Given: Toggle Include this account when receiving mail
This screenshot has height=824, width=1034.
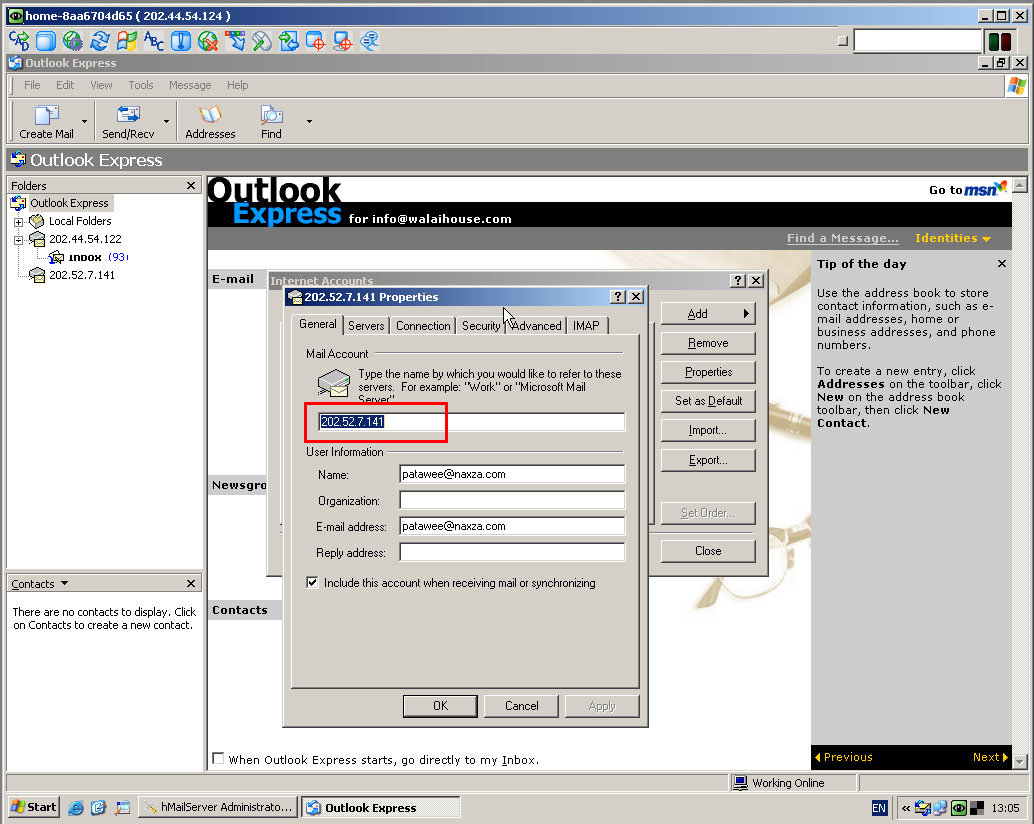Looking at the screenshot, I should coord(313,583).
